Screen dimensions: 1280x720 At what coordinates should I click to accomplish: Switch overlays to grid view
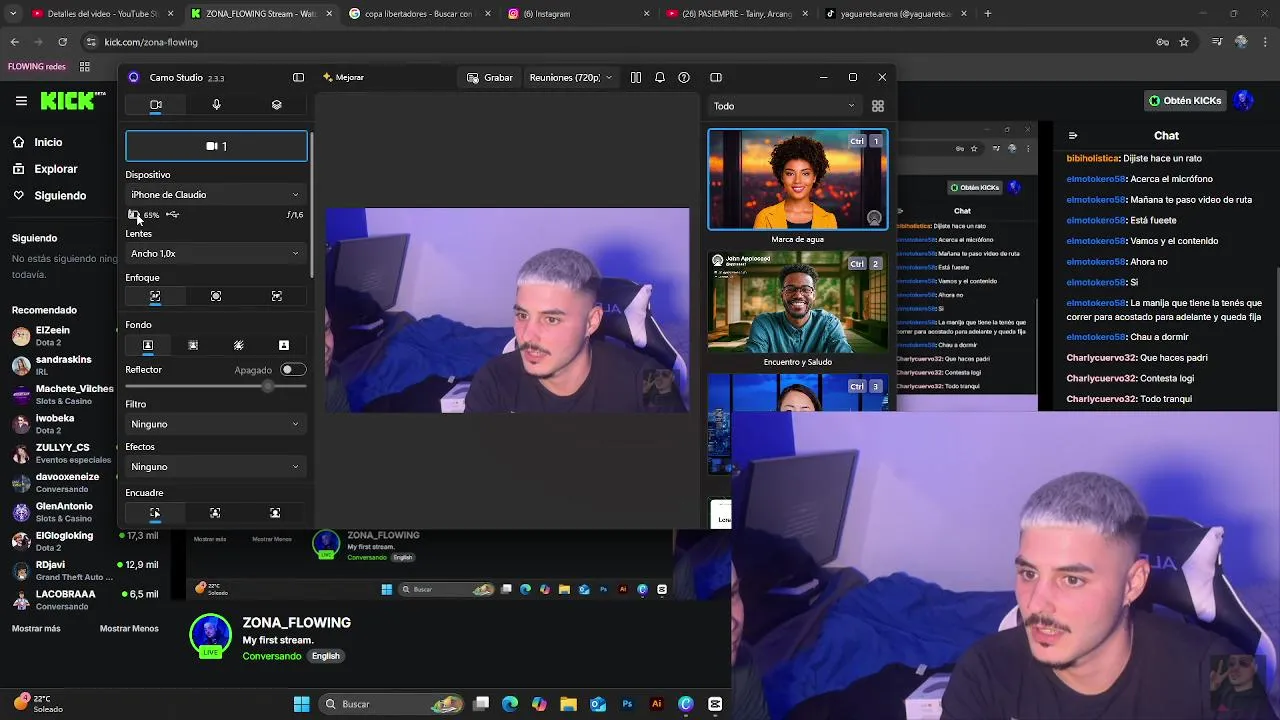[x=878, y=106]
